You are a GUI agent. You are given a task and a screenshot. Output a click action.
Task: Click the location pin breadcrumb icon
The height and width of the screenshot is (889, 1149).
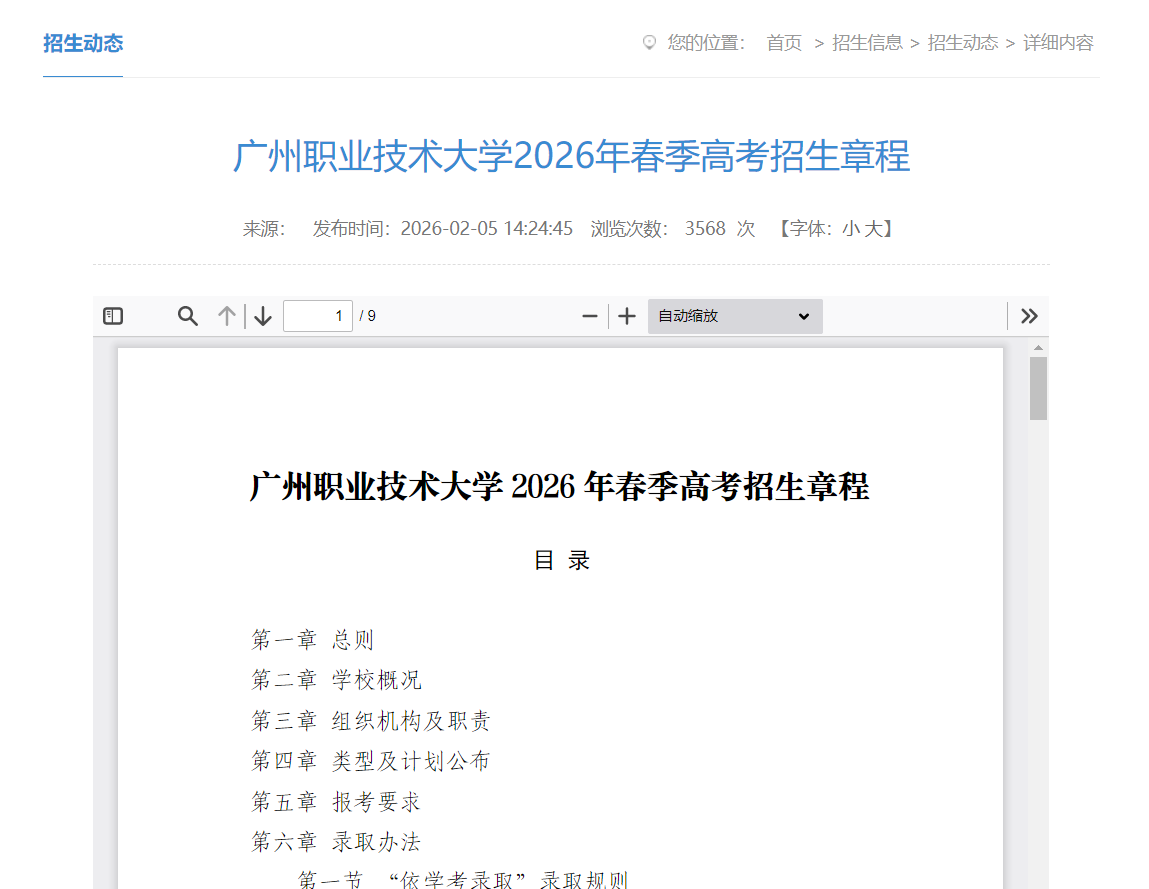pyautogui.click(x=650, y=42)
